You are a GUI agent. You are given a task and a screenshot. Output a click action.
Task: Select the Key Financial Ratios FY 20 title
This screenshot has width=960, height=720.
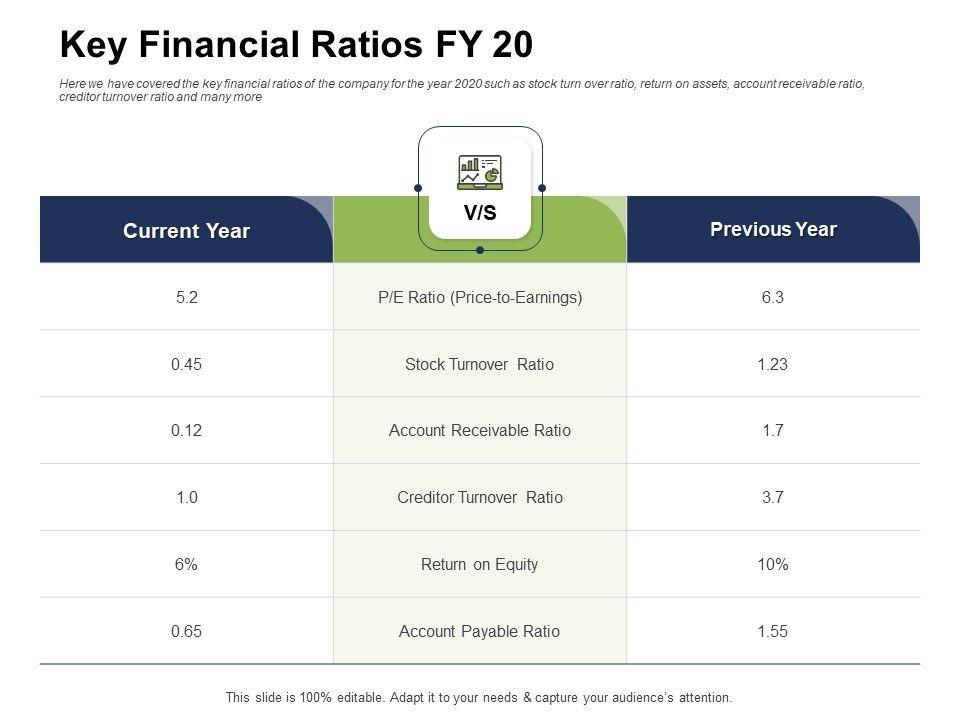[296, 45]
